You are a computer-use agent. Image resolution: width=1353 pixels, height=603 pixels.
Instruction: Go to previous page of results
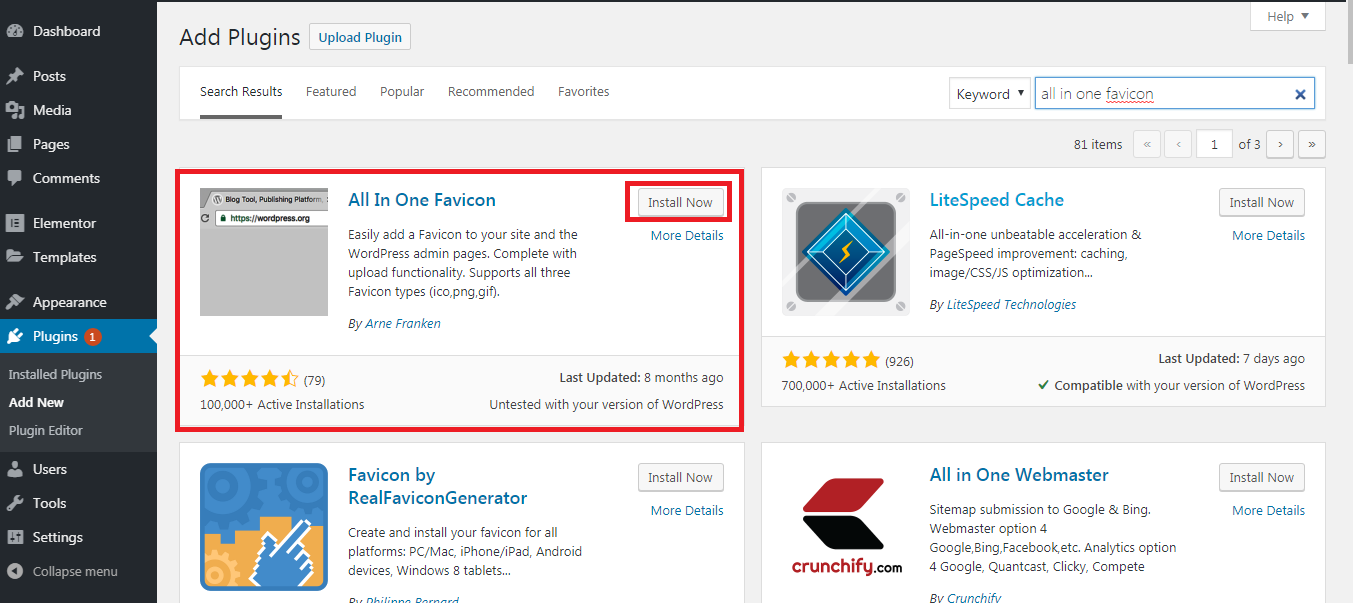(1179, 144)
